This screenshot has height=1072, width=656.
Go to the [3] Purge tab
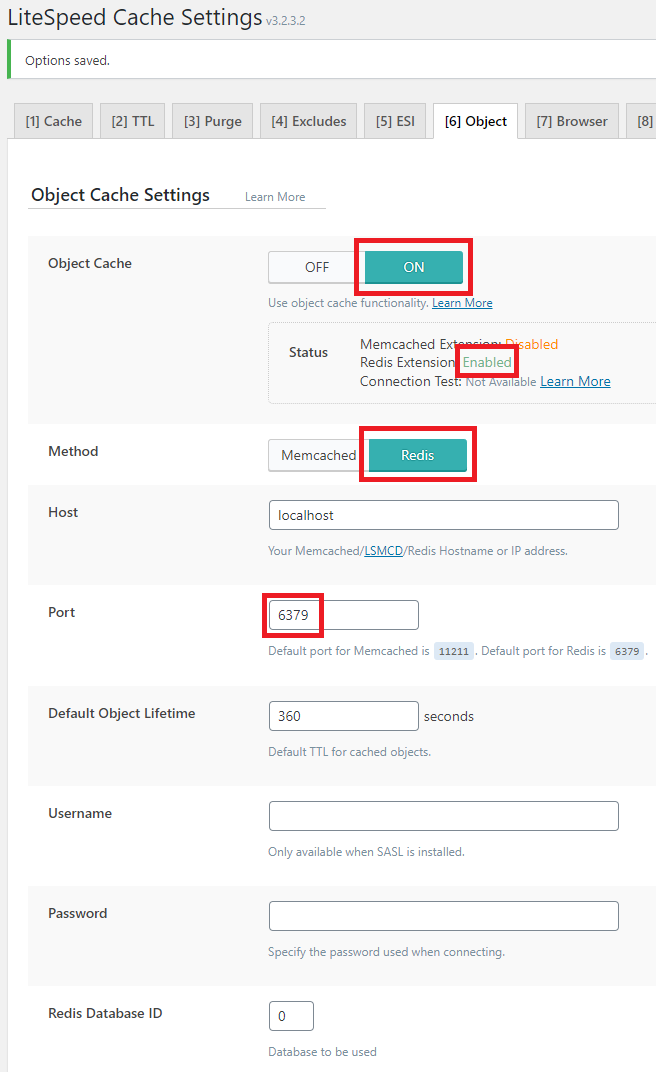click(213, 121)
